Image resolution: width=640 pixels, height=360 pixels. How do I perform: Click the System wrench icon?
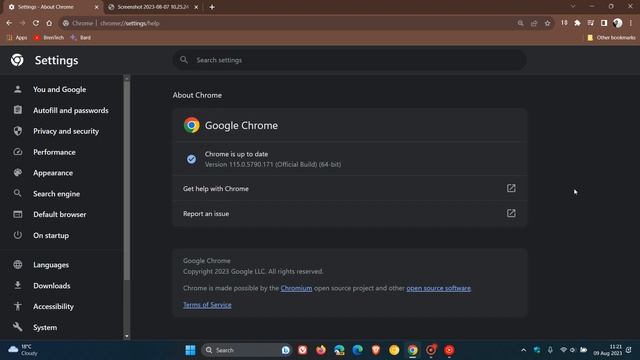pyautogui.click(x=18, y=327)
